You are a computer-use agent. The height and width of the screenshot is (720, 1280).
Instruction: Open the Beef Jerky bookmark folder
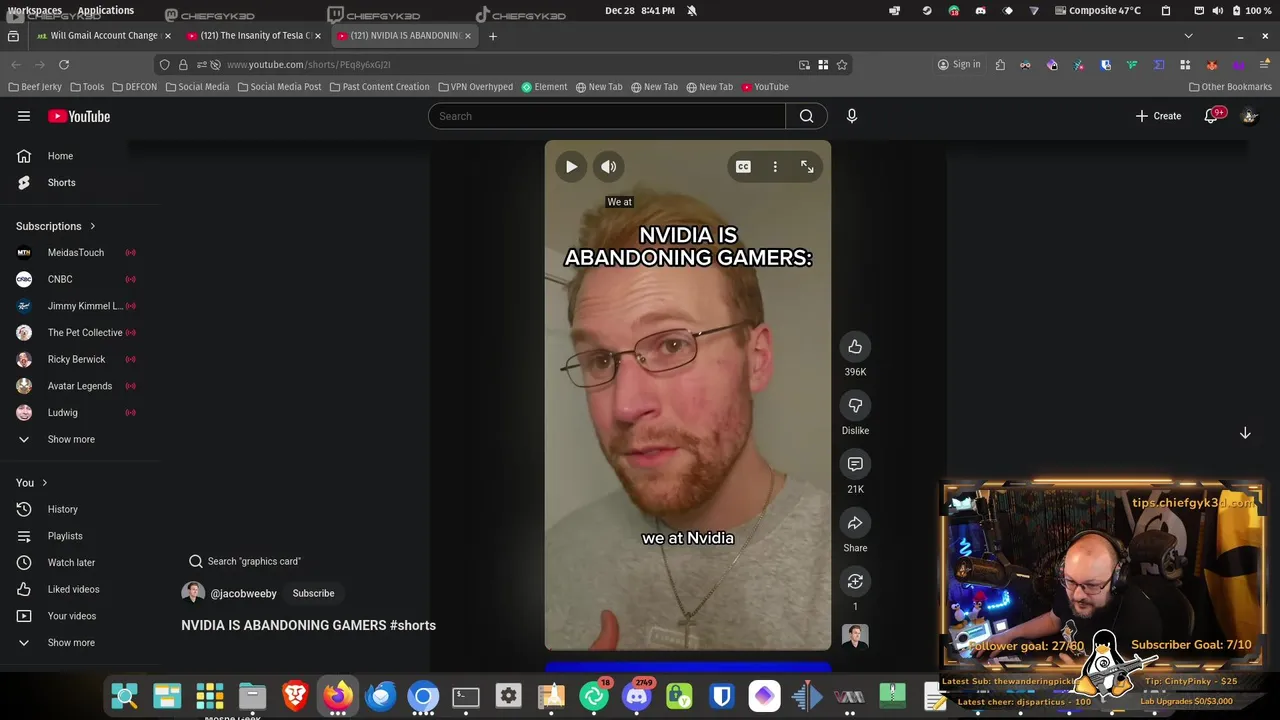click(35, 87)
